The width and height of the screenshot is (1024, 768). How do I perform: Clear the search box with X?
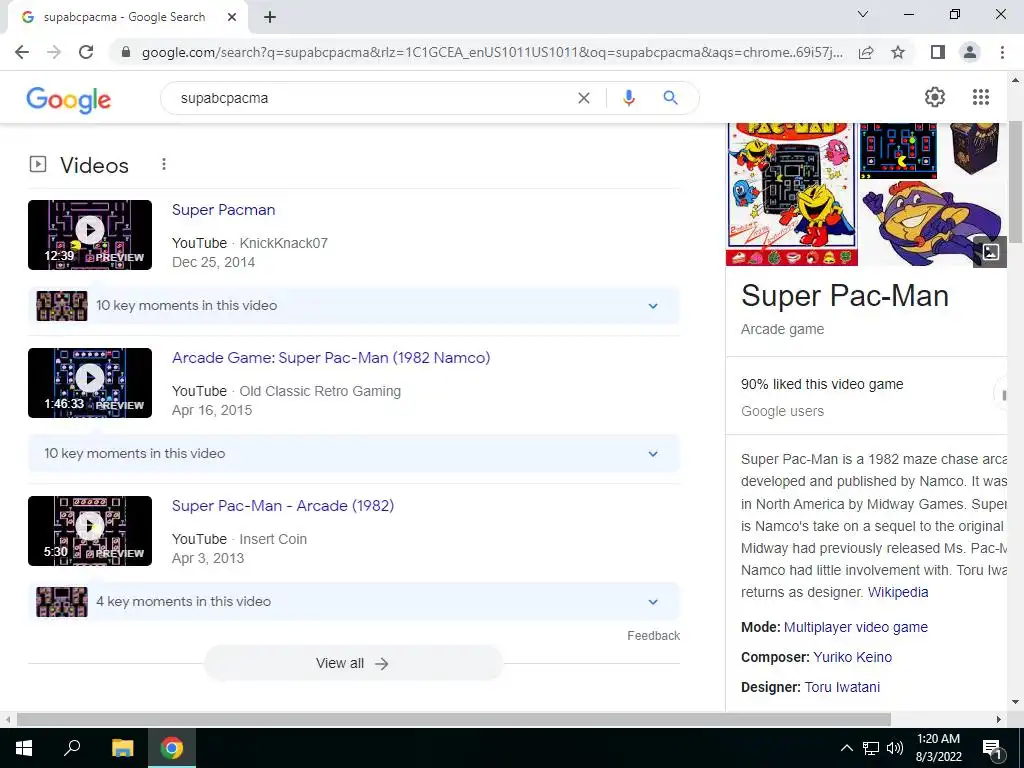tap(584, 98)
